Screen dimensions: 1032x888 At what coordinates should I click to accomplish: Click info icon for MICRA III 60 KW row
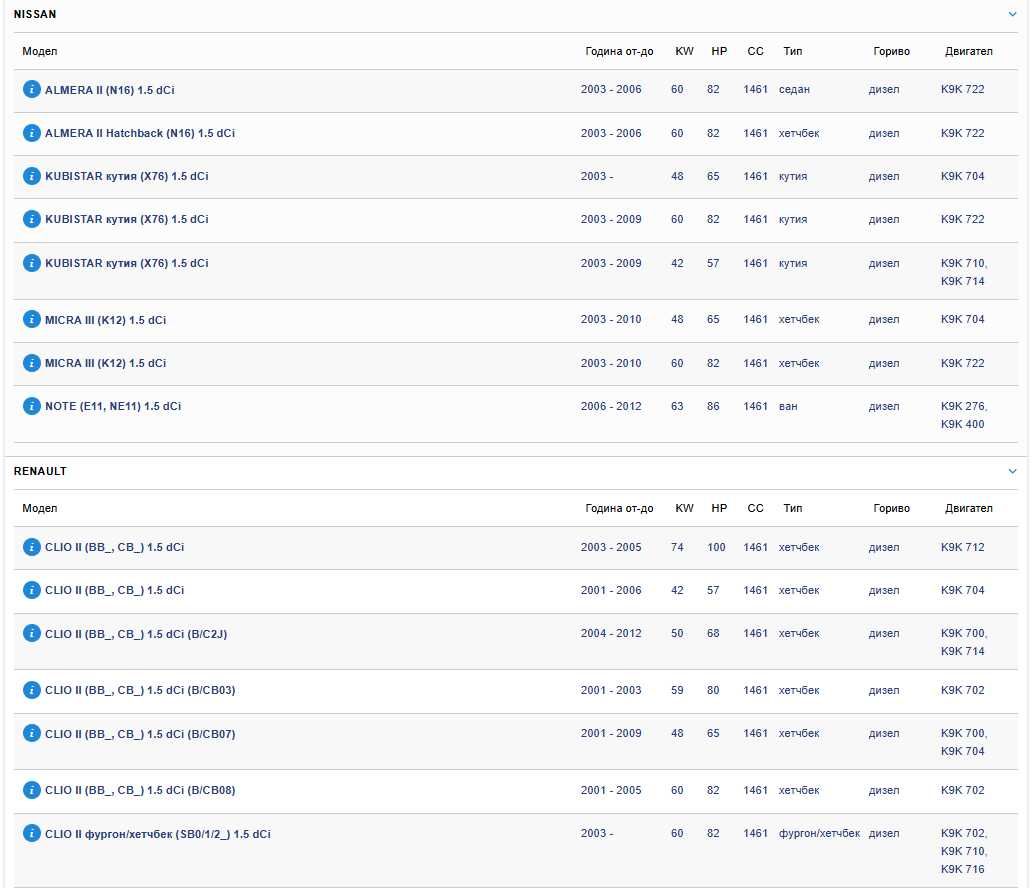(x=32, y=363)
